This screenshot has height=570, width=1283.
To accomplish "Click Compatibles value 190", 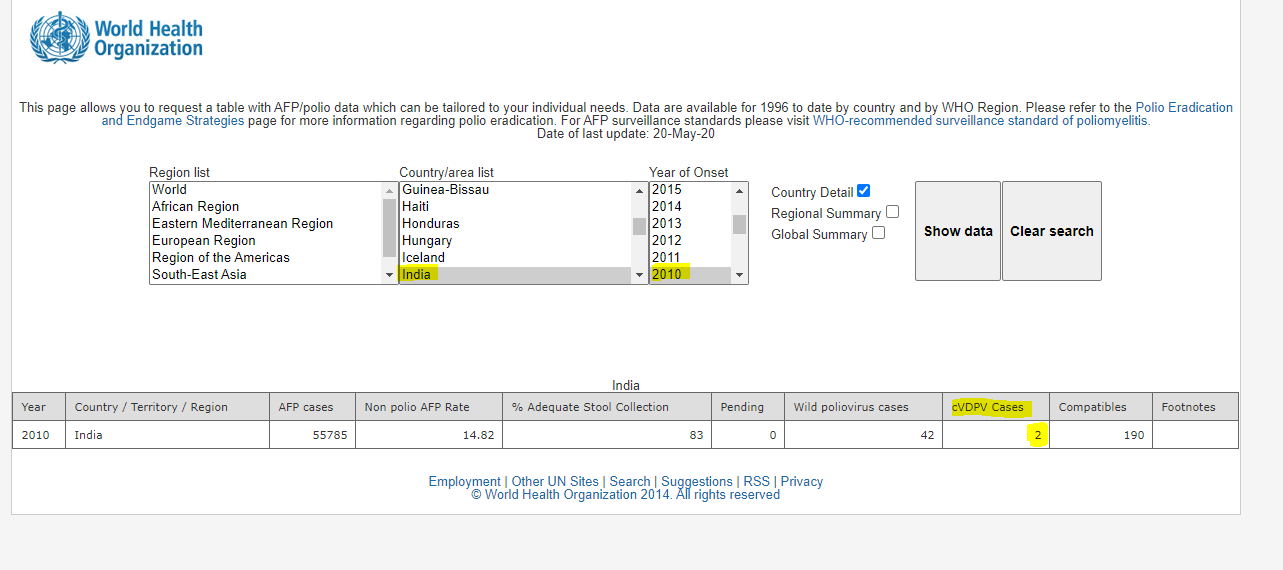I will click(x=1101, y=435).
